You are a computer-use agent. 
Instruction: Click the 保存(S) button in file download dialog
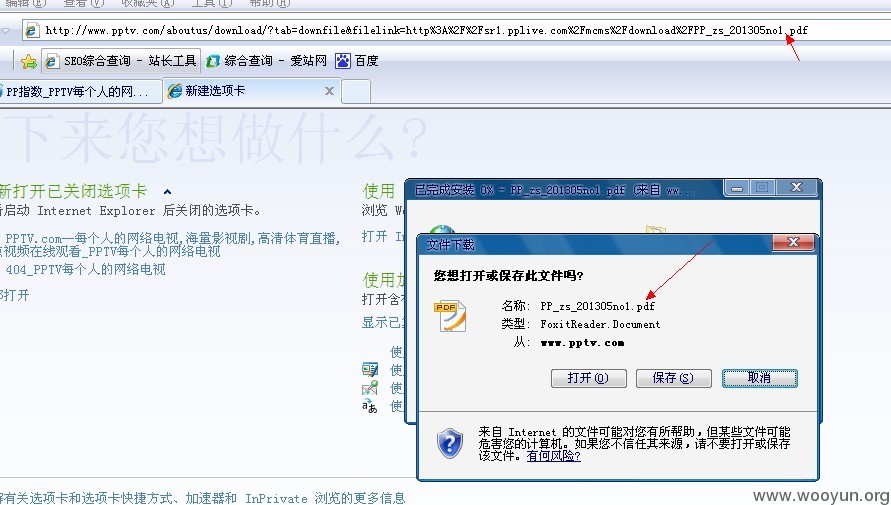click(673, 378)
